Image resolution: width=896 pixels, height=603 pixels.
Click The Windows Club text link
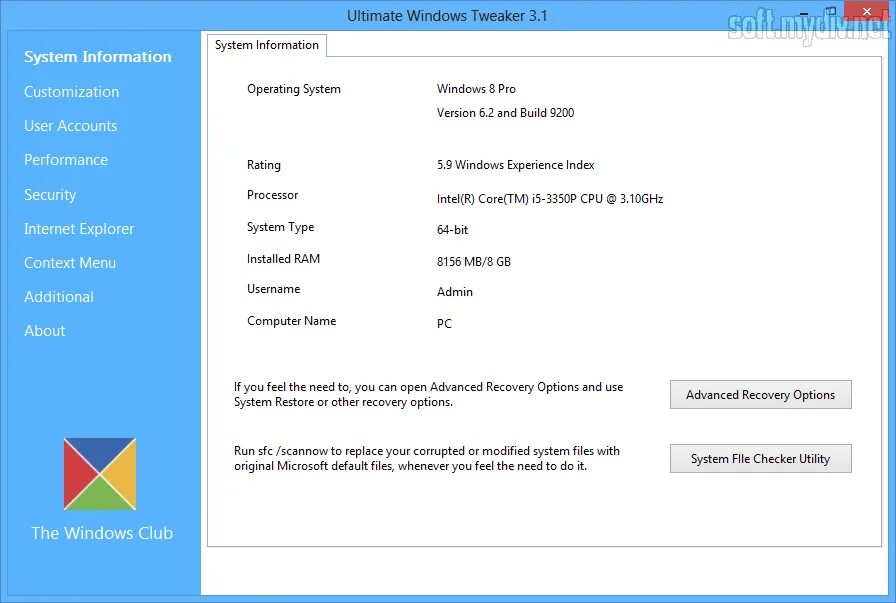pyautogui.click(x=102, y=533)
